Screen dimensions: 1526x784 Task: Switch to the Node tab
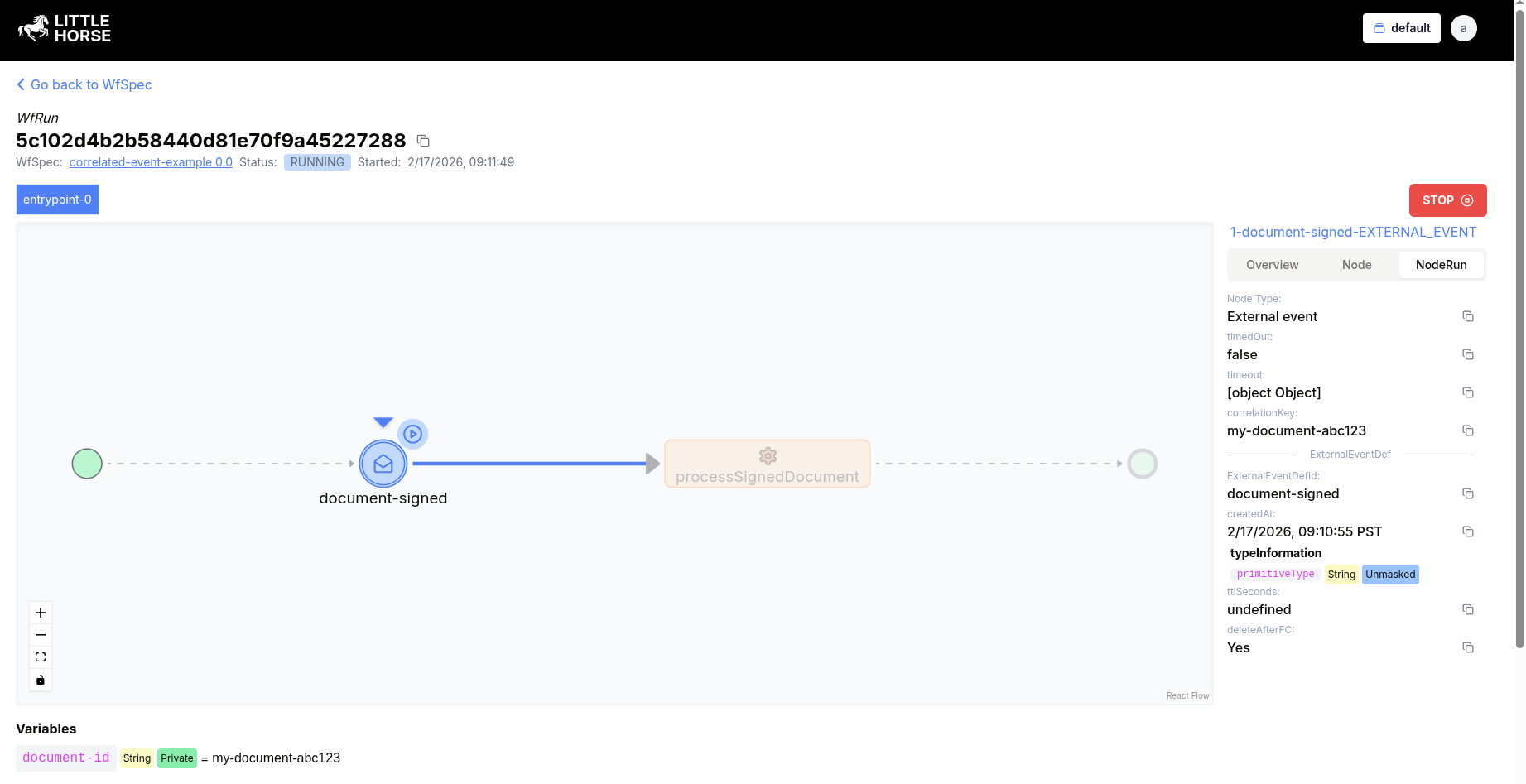[1356, 264]
